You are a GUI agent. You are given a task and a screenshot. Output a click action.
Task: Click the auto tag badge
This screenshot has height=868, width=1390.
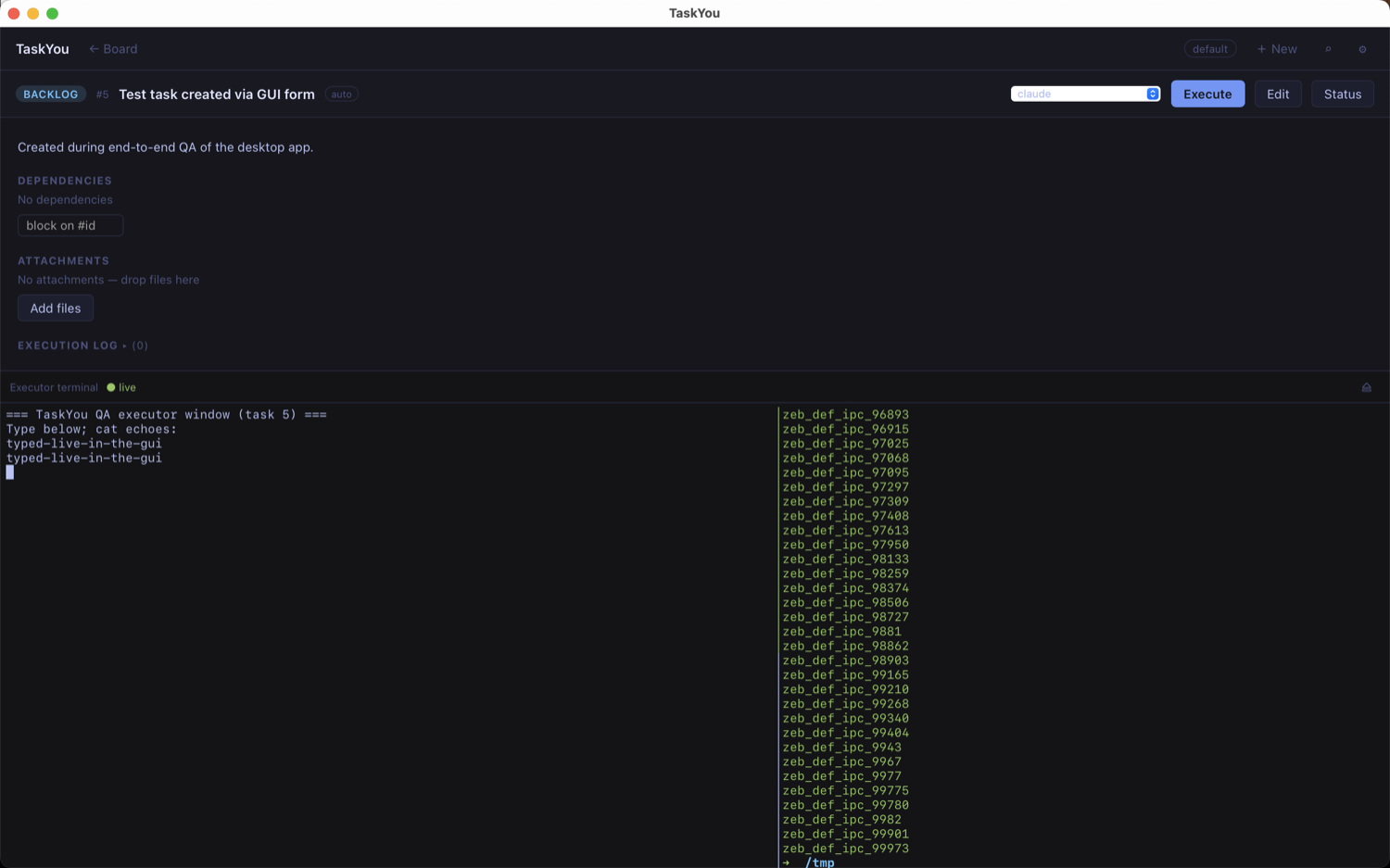(x=341, y=94)
